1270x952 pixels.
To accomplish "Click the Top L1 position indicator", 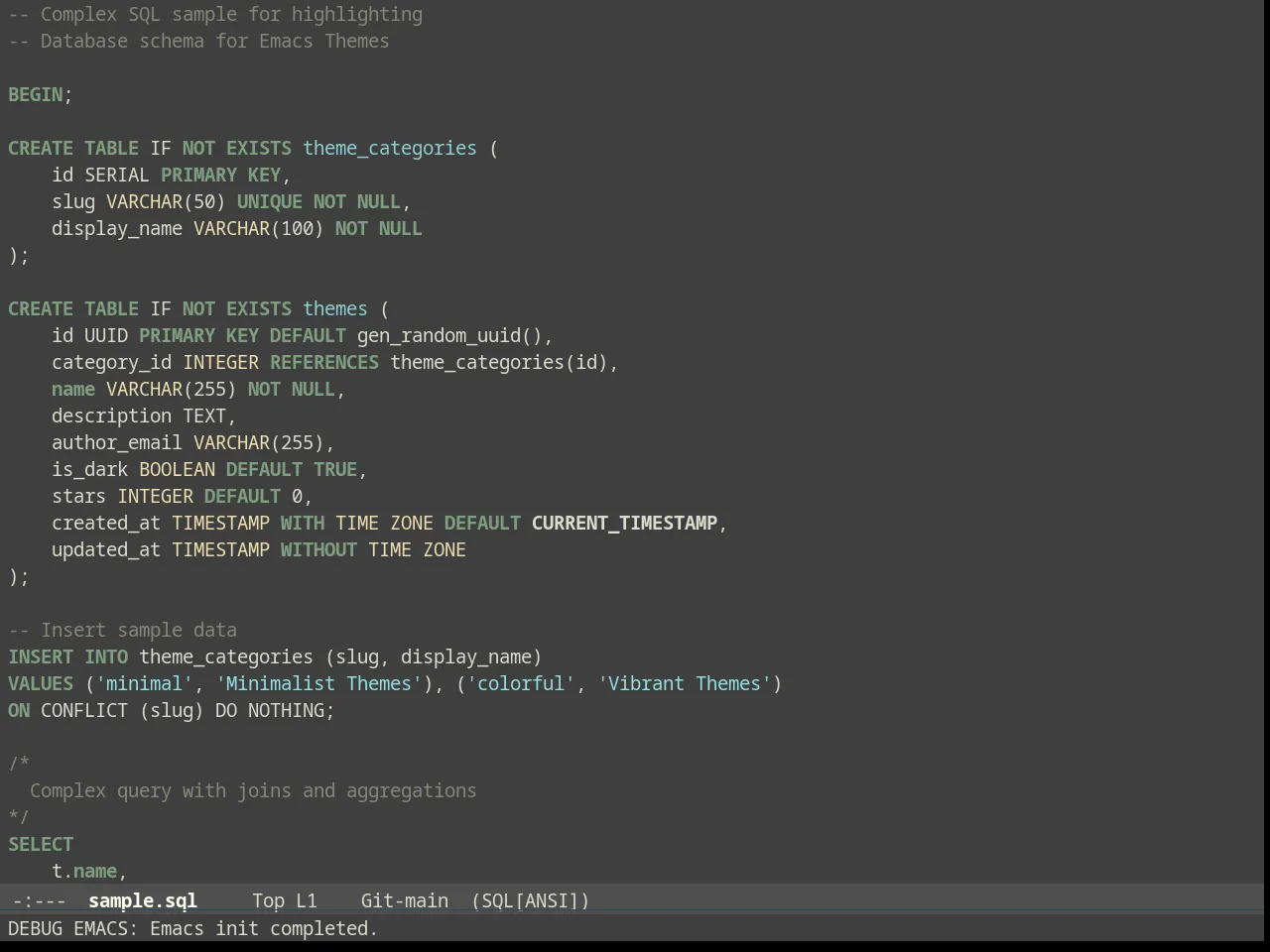I will tap(285, 900).
